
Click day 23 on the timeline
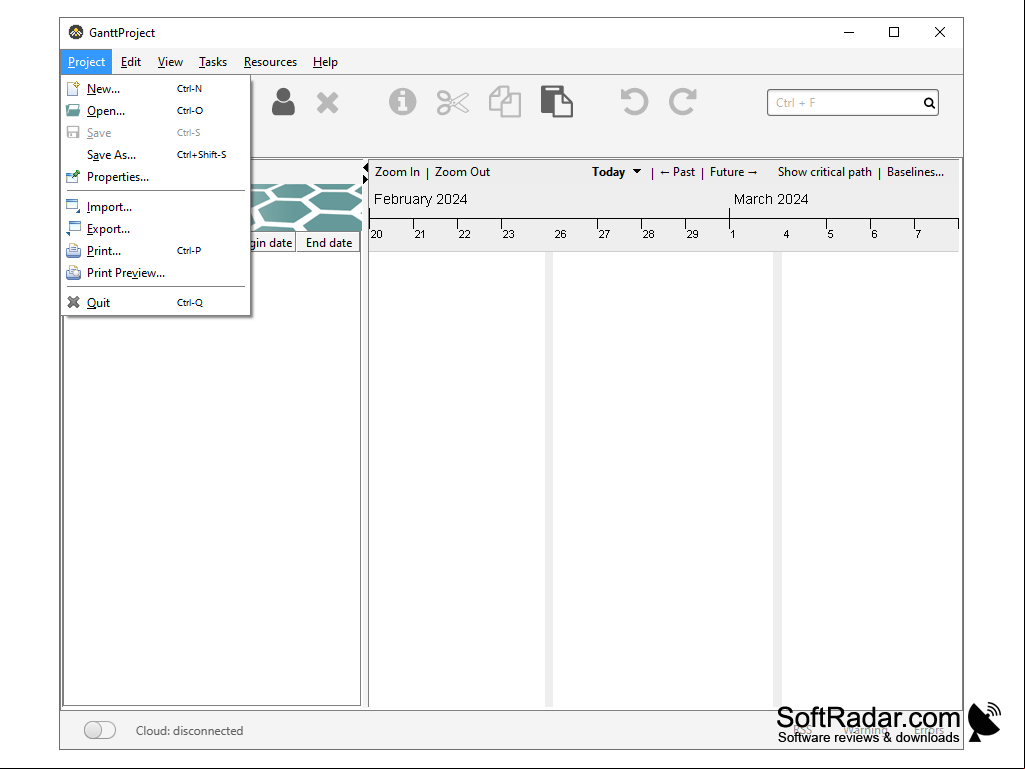coord(509,234)
